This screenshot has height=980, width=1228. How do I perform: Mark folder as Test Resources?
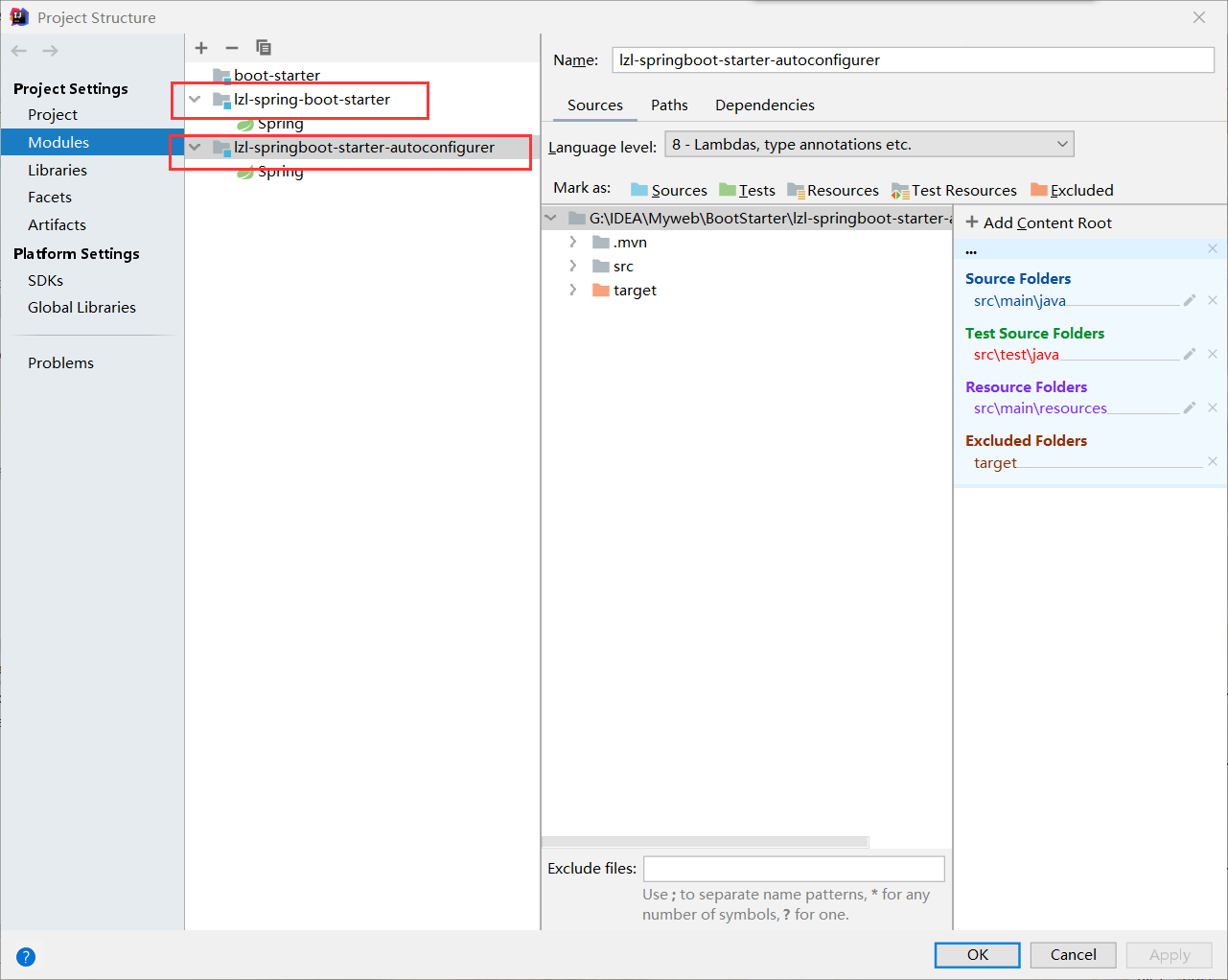point(954,190)
